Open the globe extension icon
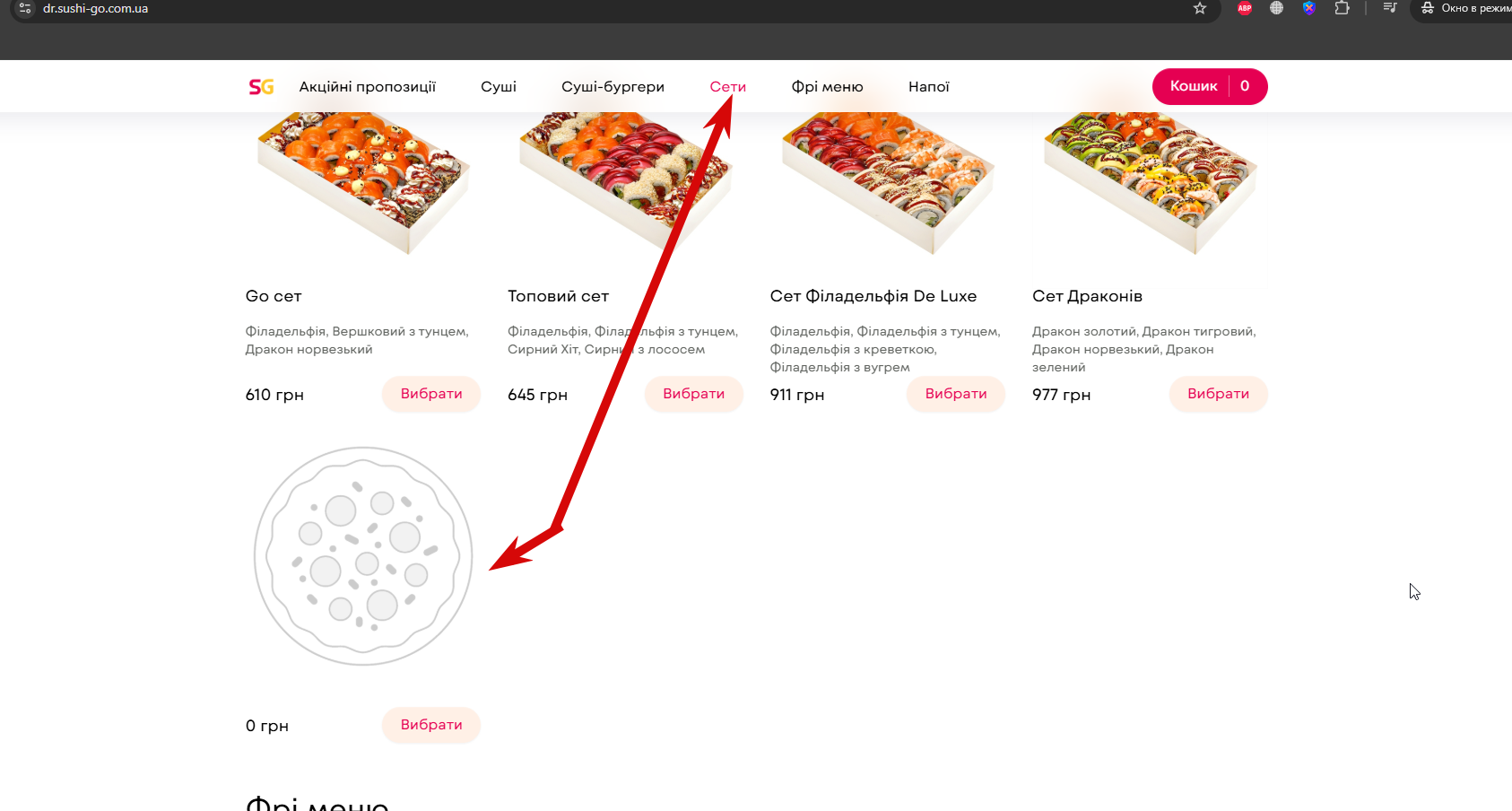Image resolution: width=1512 pixels, height=811 pixels. (1276, 8)
